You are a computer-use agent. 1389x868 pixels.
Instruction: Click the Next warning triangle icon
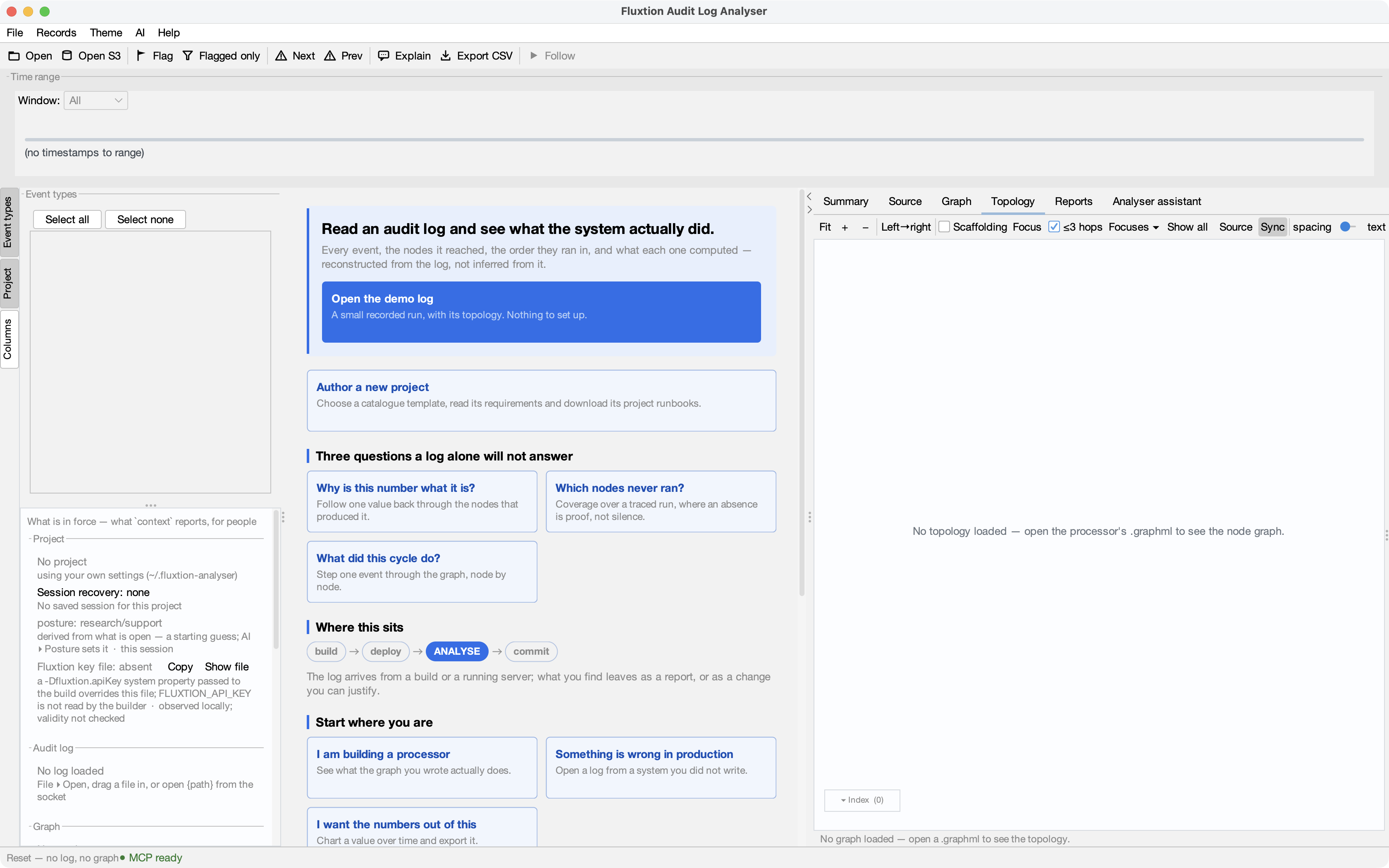click(281, 56)
